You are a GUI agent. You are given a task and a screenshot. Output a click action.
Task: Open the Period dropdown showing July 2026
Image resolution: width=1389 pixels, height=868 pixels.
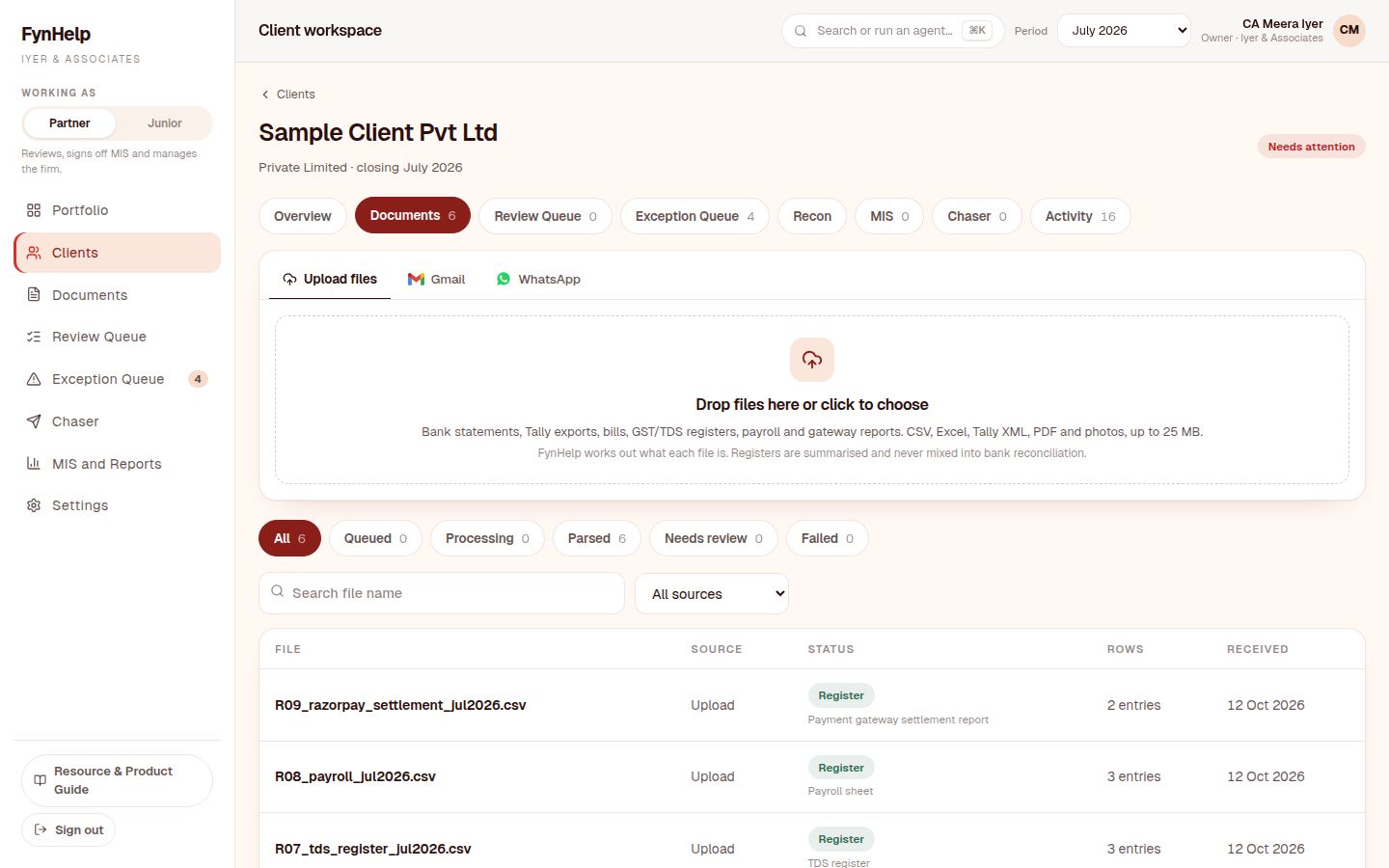[1124, 30]
